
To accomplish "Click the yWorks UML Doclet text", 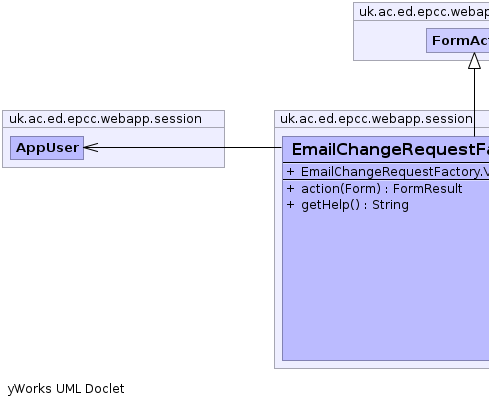I will click(x=66, y=389).
